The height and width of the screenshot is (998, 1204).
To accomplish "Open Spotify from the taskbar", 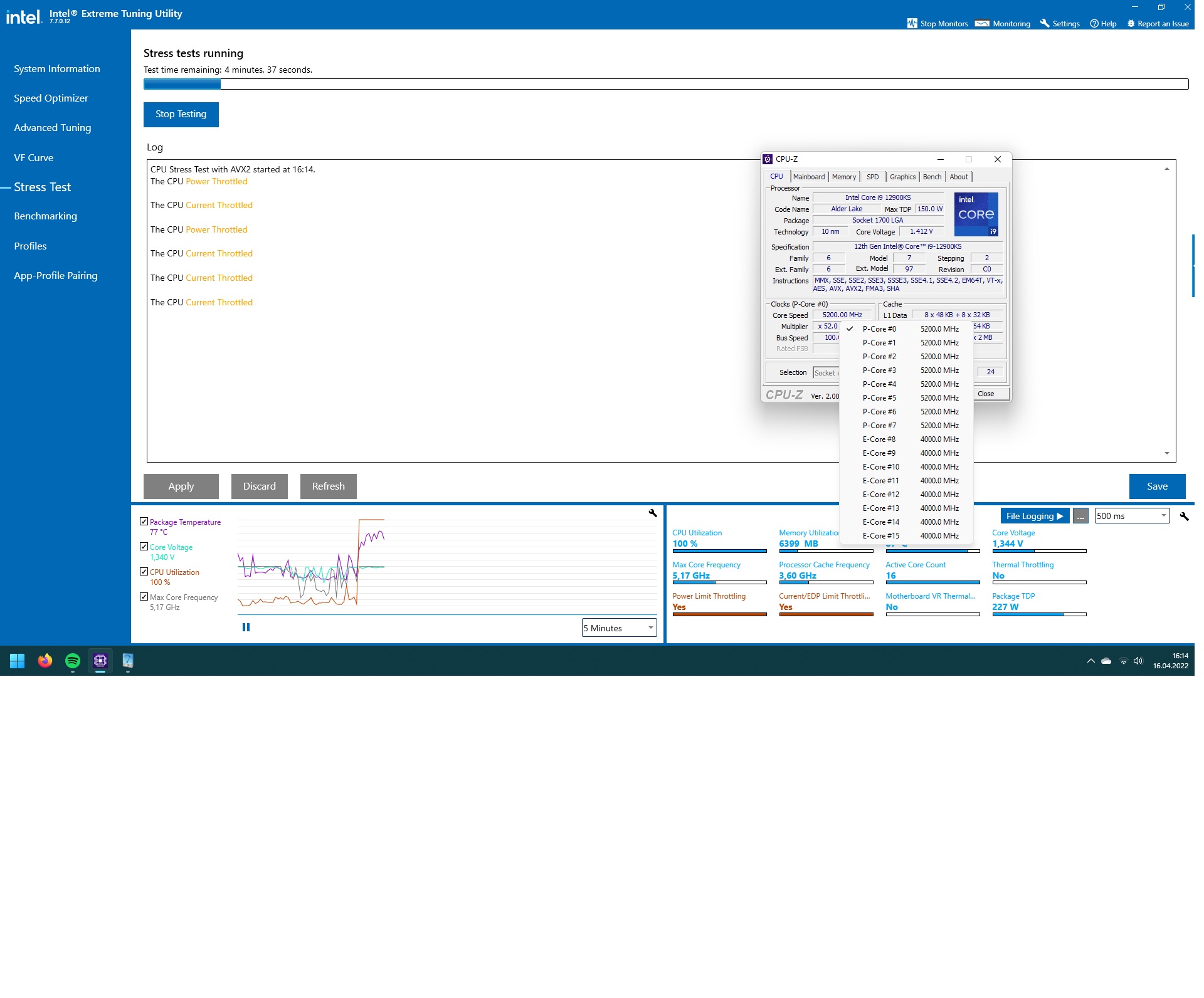I will 73,661.
